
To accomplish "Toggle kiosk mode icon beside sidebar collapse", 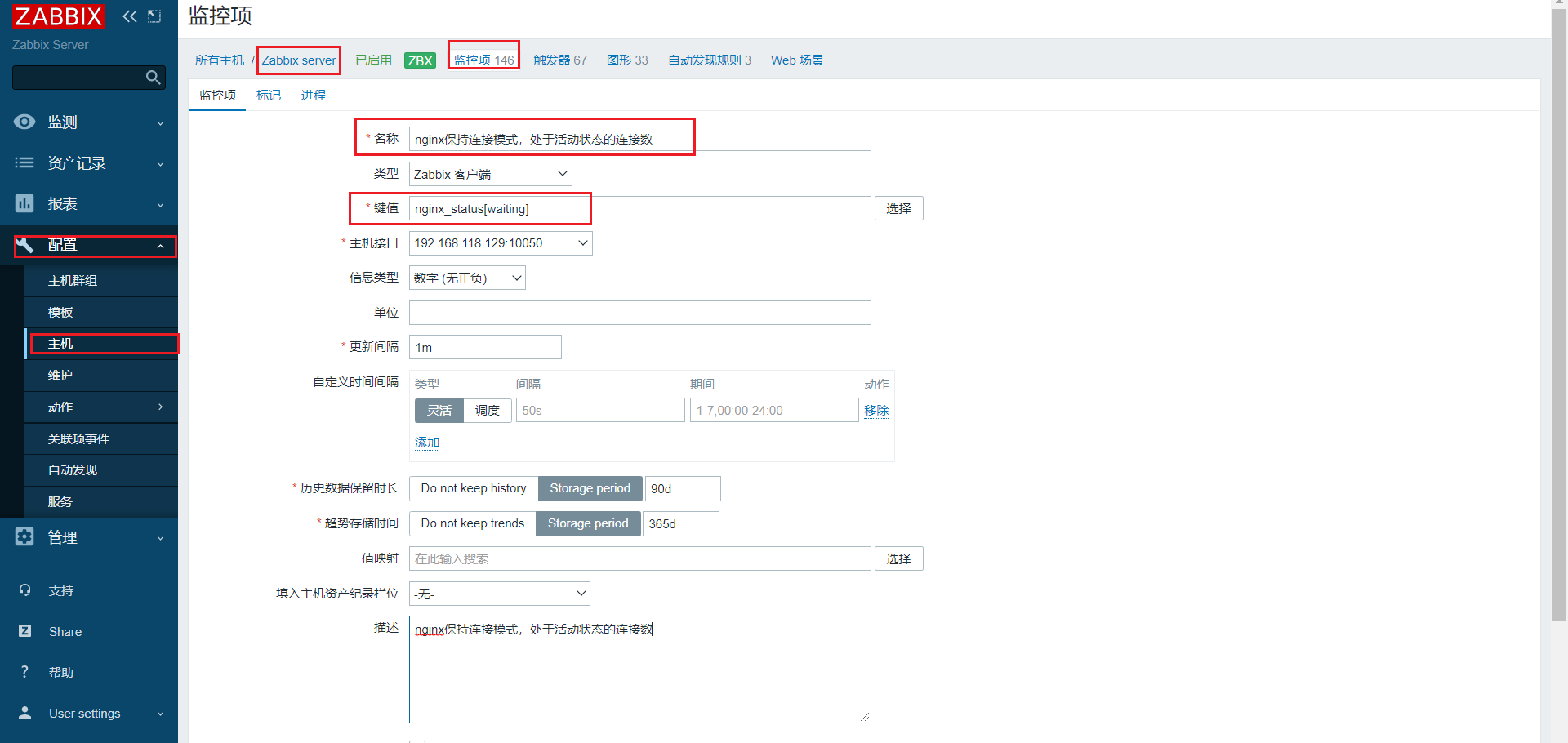I will coord(154,16).
